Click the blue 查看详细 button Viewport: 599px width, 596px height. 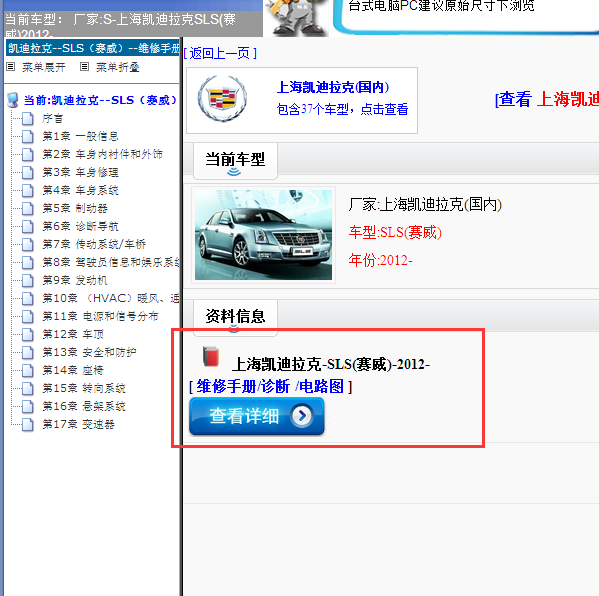tap(257, 416)
